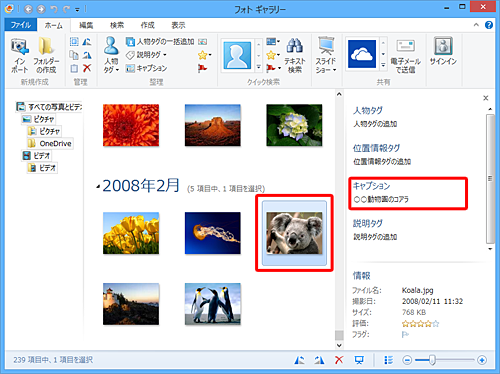Viewport: 500px width, 374px height.
Task: Click the Select All icon in the 管理 group
Action: pyautogui.click(x=74, y=42)
